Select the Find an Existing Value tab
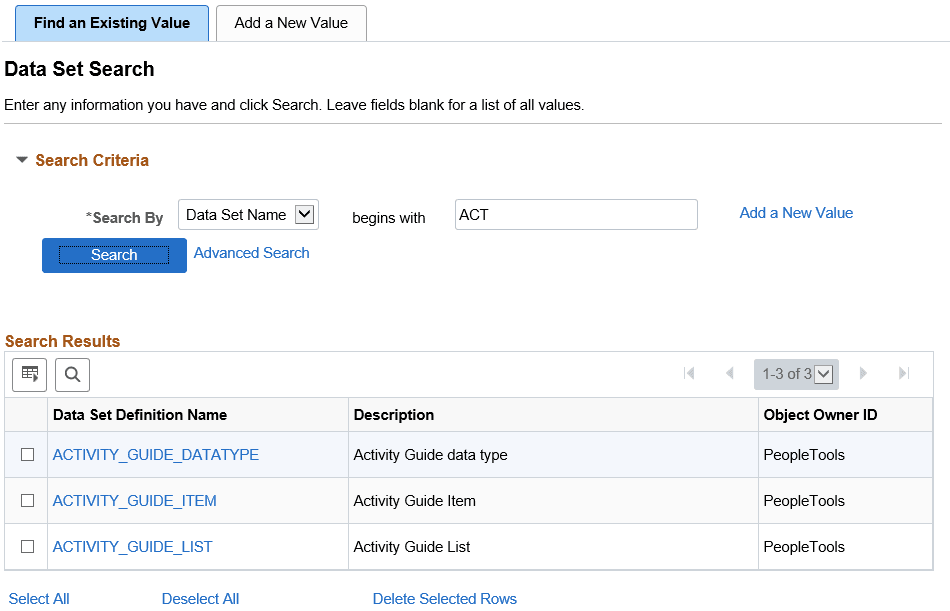 coord(111,22)
